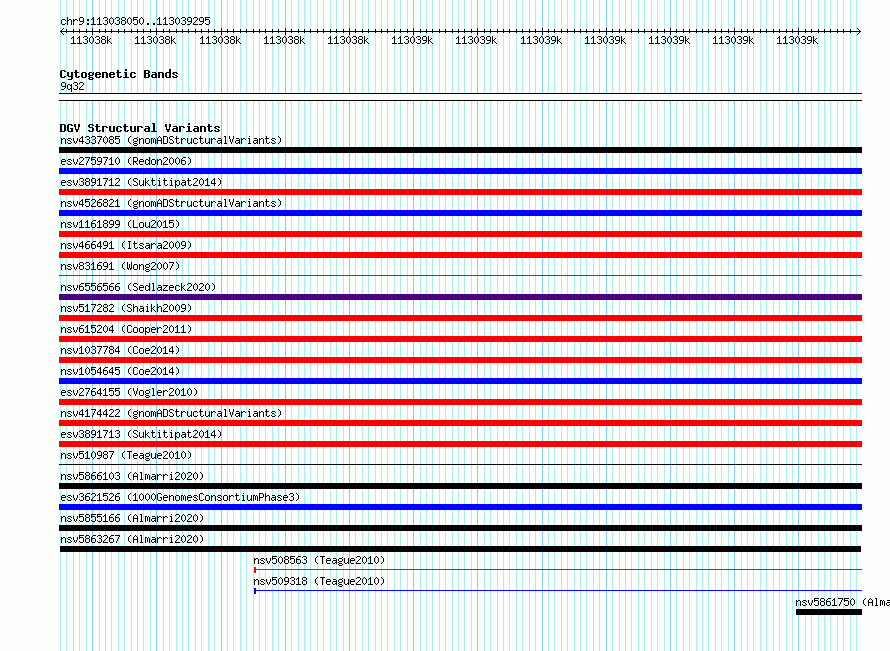890x651 pixels.
Task: Click the red bar under nsv1161899
Action: (x=460, y=234)
